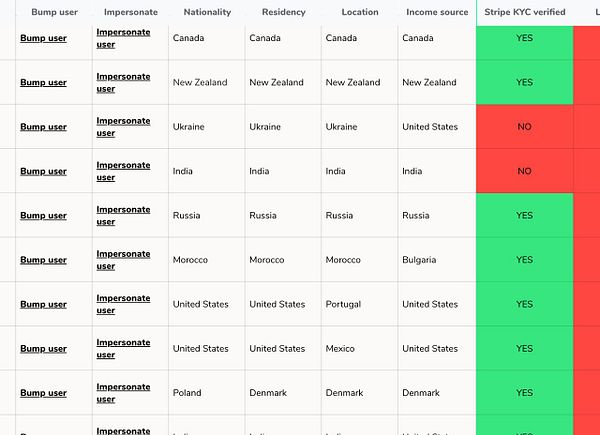Select the red NO cell in Ukraine row
600x435 pixels.
pos(524,127)
